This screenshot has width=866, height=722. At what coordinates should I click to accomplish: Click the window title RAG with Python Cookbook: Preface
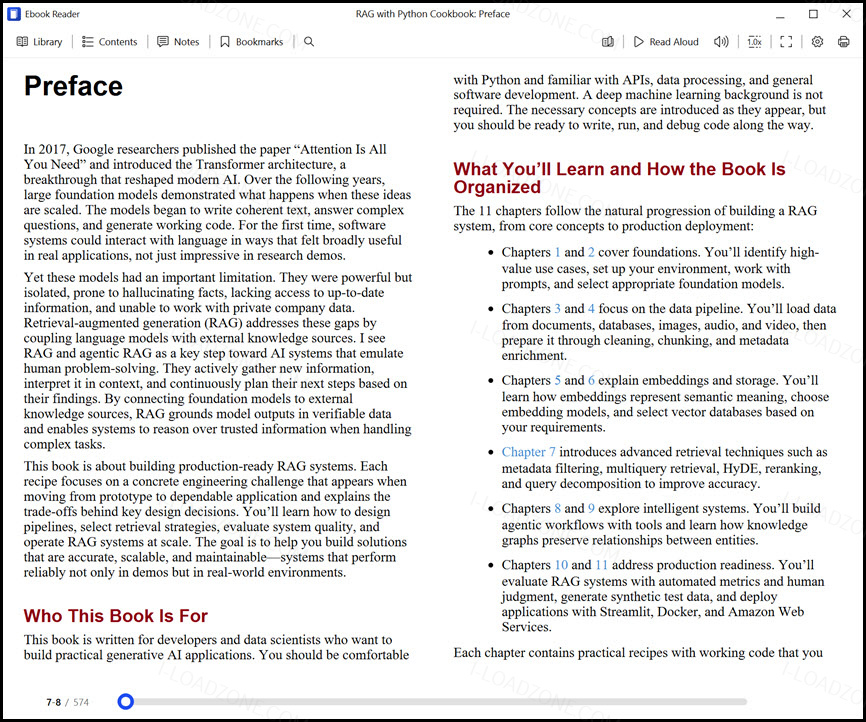[x=432, y=14]
